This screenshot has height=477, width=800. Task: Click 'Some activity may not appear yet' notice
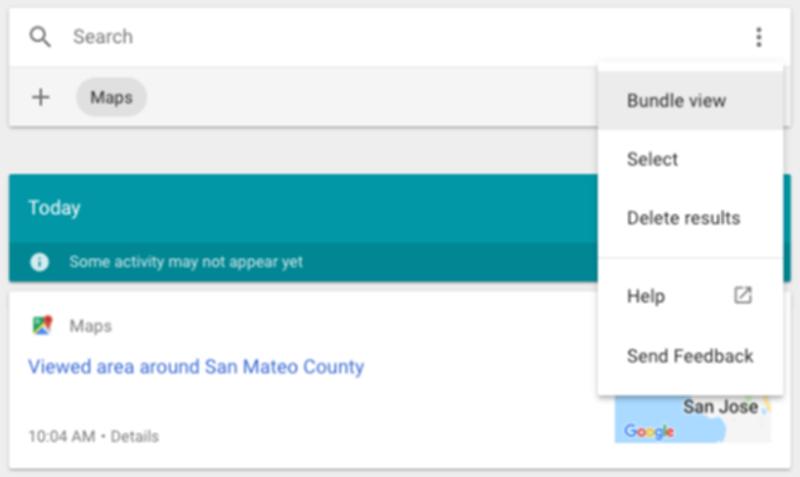[x=186, y=262]
